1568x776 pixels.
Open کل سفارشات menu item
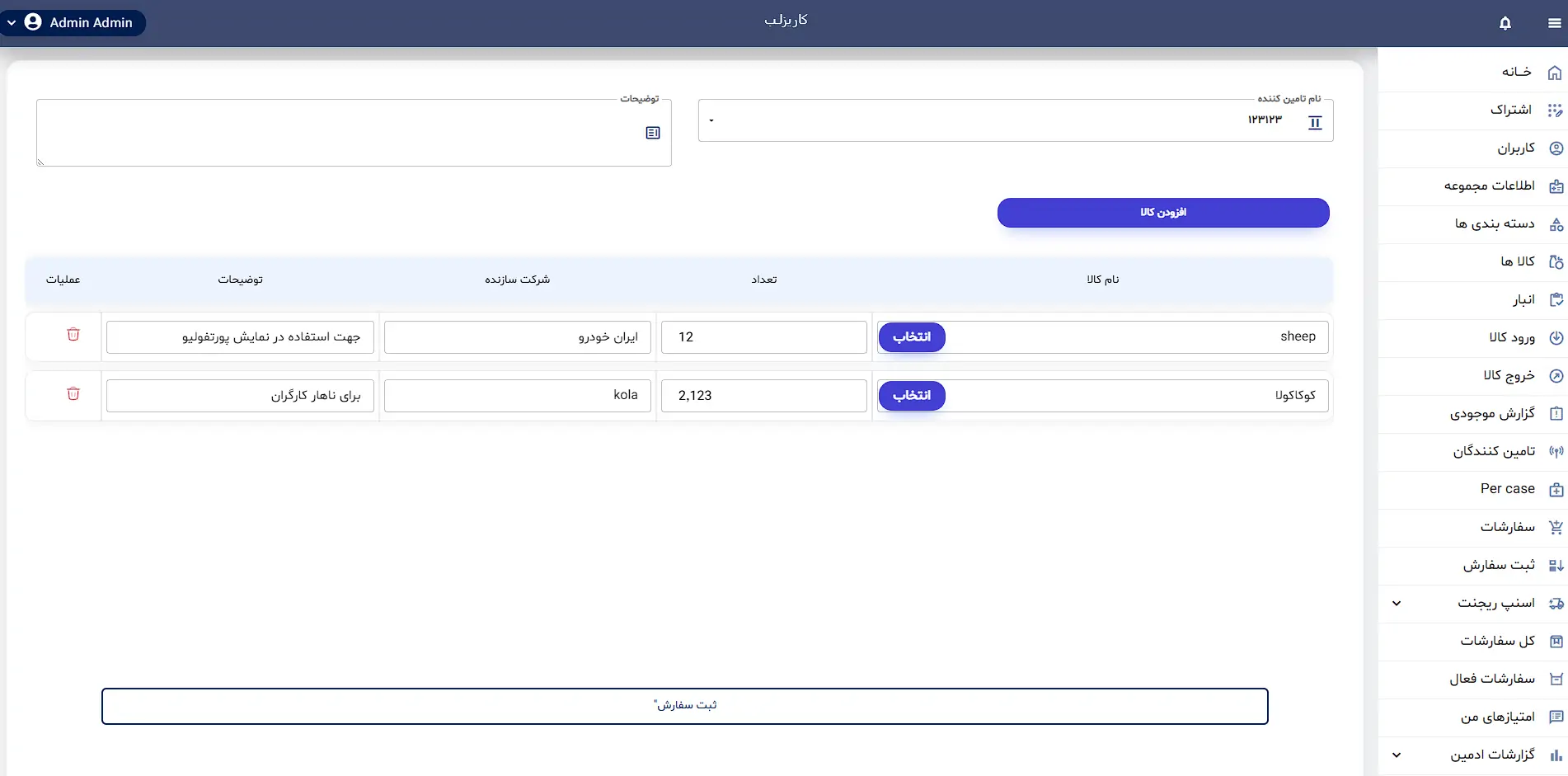[1472, 642]
